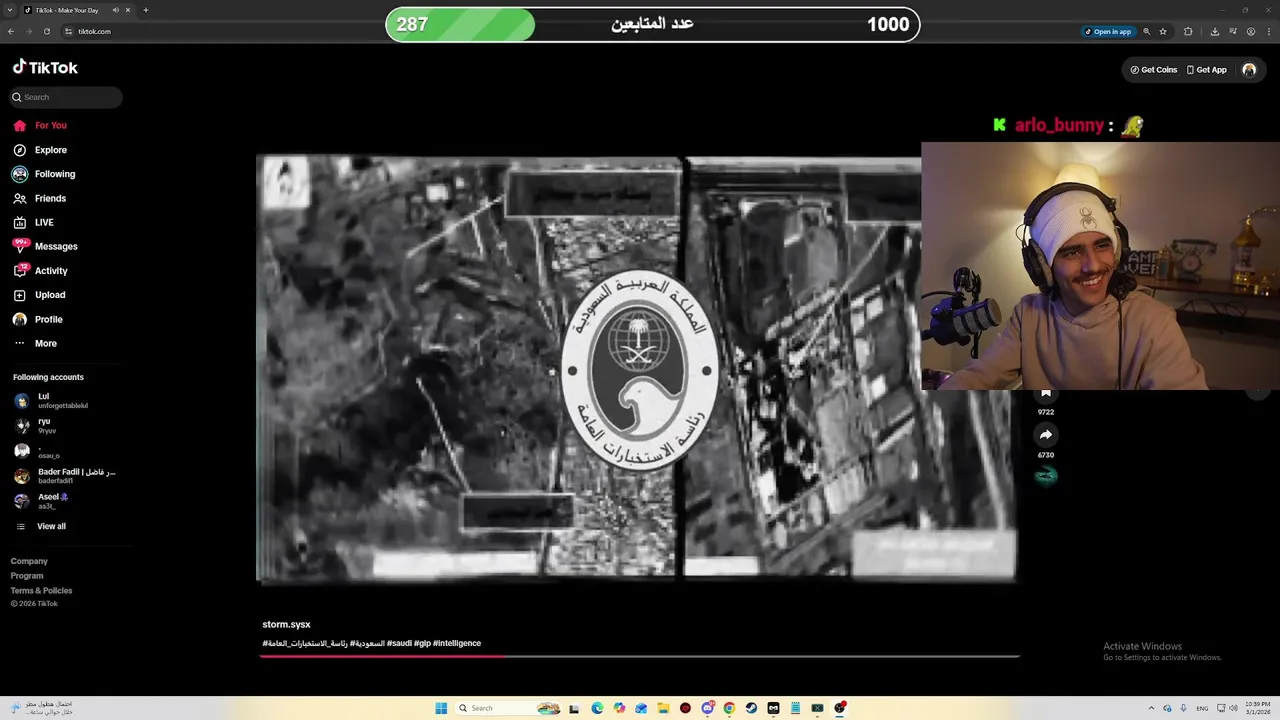Click Get App button
Image resolution: width=1280 pixels, height=720 pixels.
(x=1206, y=70)
